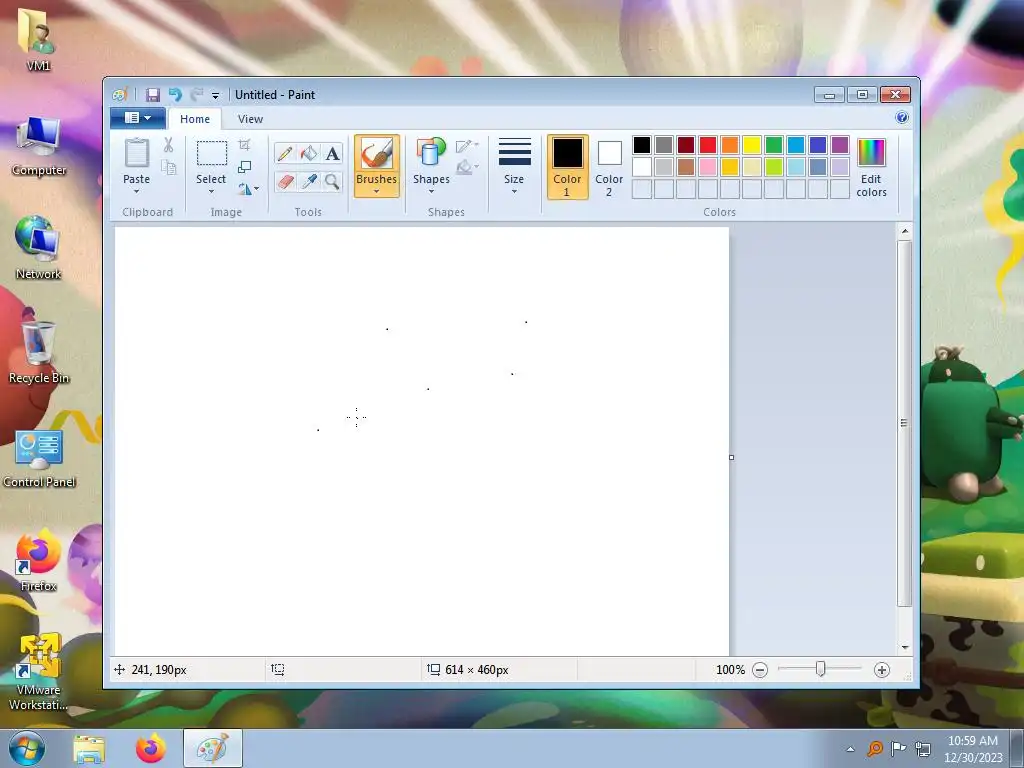Pick the orange color swatch
This screenshot has width=1024, height=768.
tap(730, 145)
